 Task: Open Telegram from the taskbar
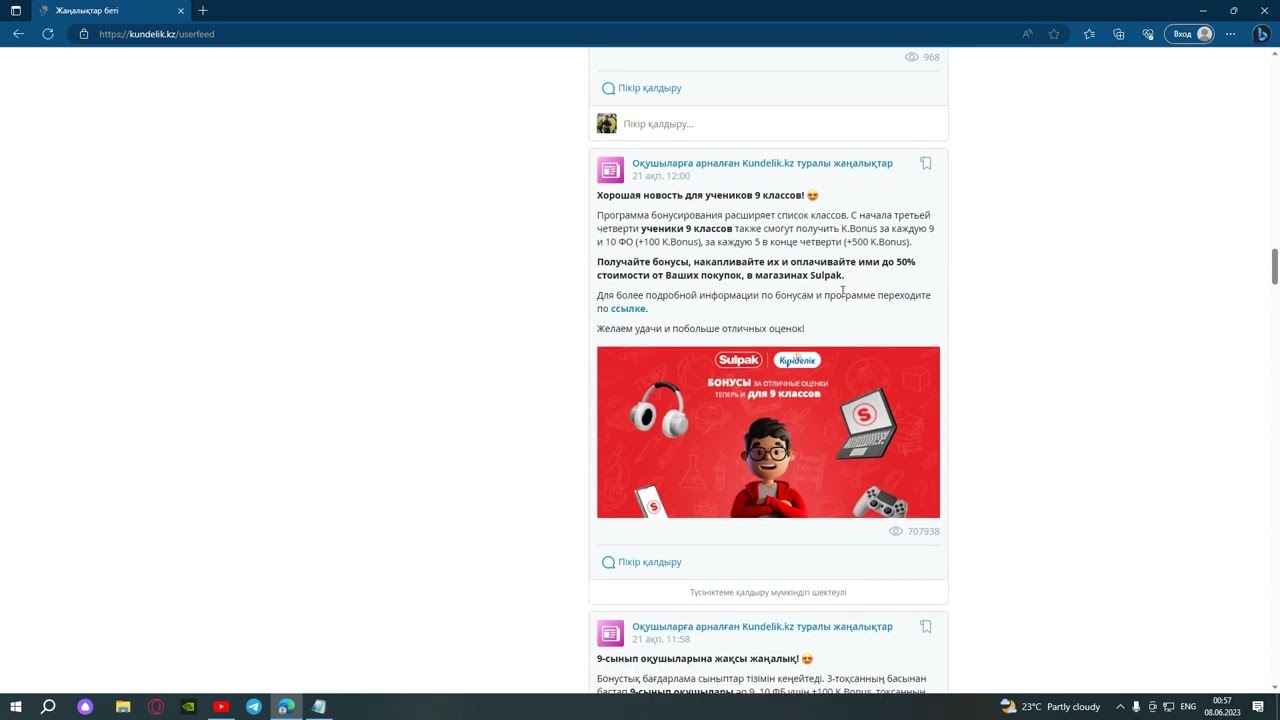pyautogui.click(x=254, y=707)
